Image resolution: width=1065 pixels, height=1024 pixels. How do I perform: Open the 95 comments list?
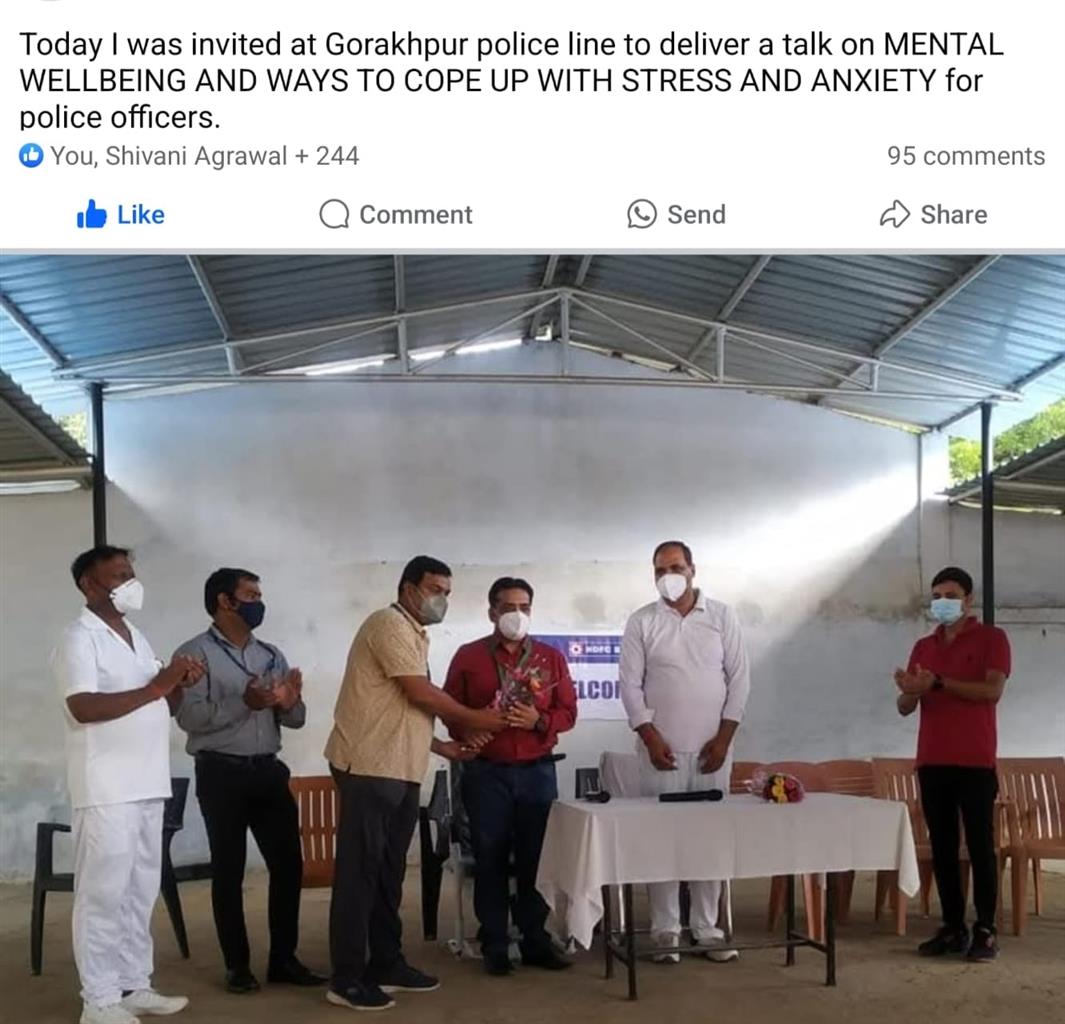pos(966,156)
